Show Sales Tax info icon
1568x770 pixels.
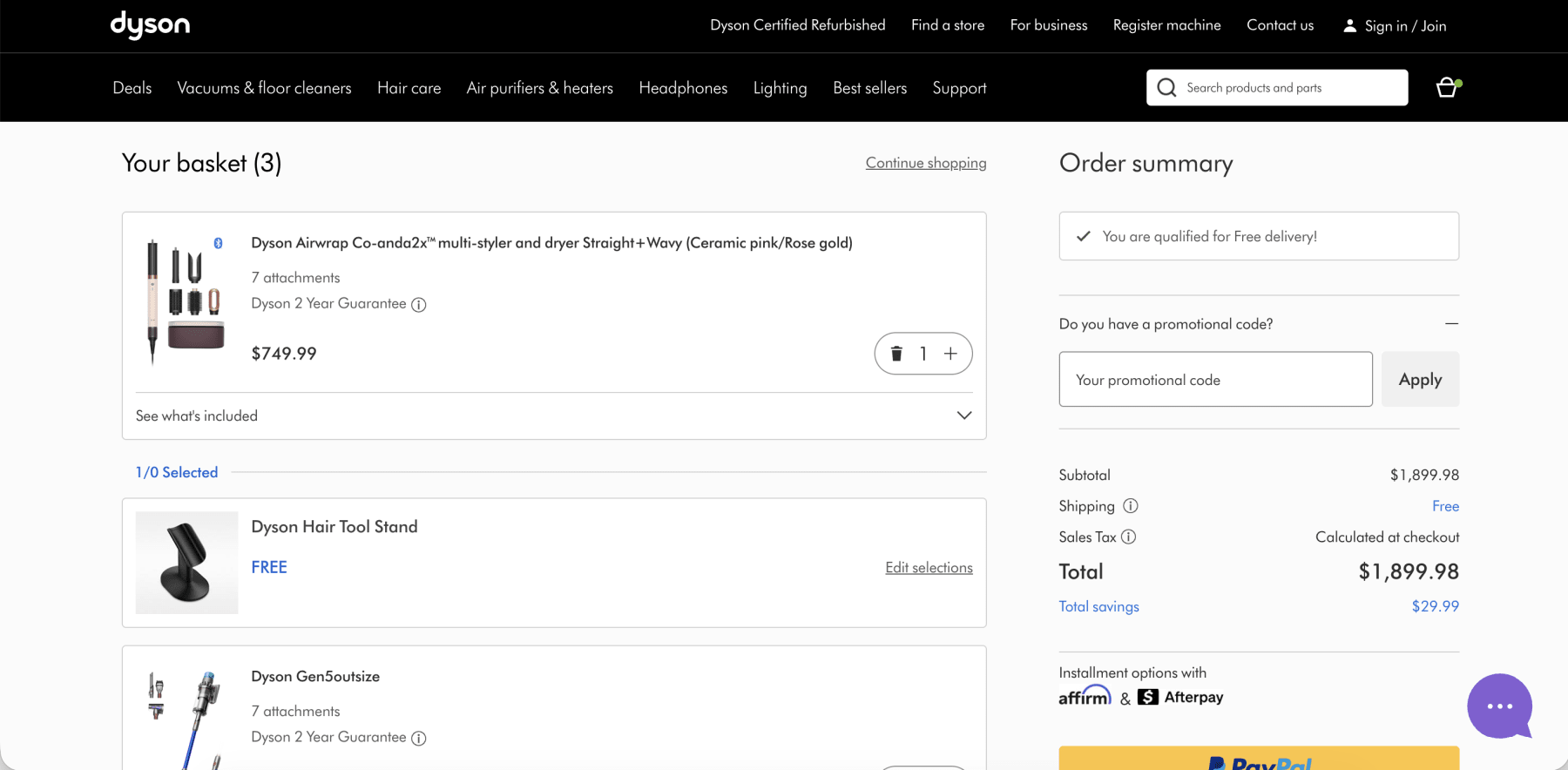[1128, 537]
